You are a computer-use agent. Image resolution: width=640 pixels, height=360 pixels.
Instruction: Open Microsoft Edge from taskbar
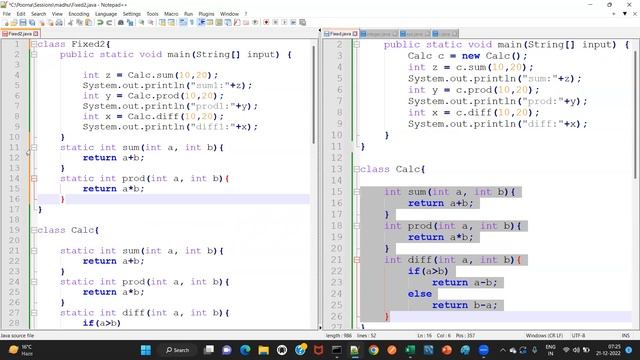(245, 350)
